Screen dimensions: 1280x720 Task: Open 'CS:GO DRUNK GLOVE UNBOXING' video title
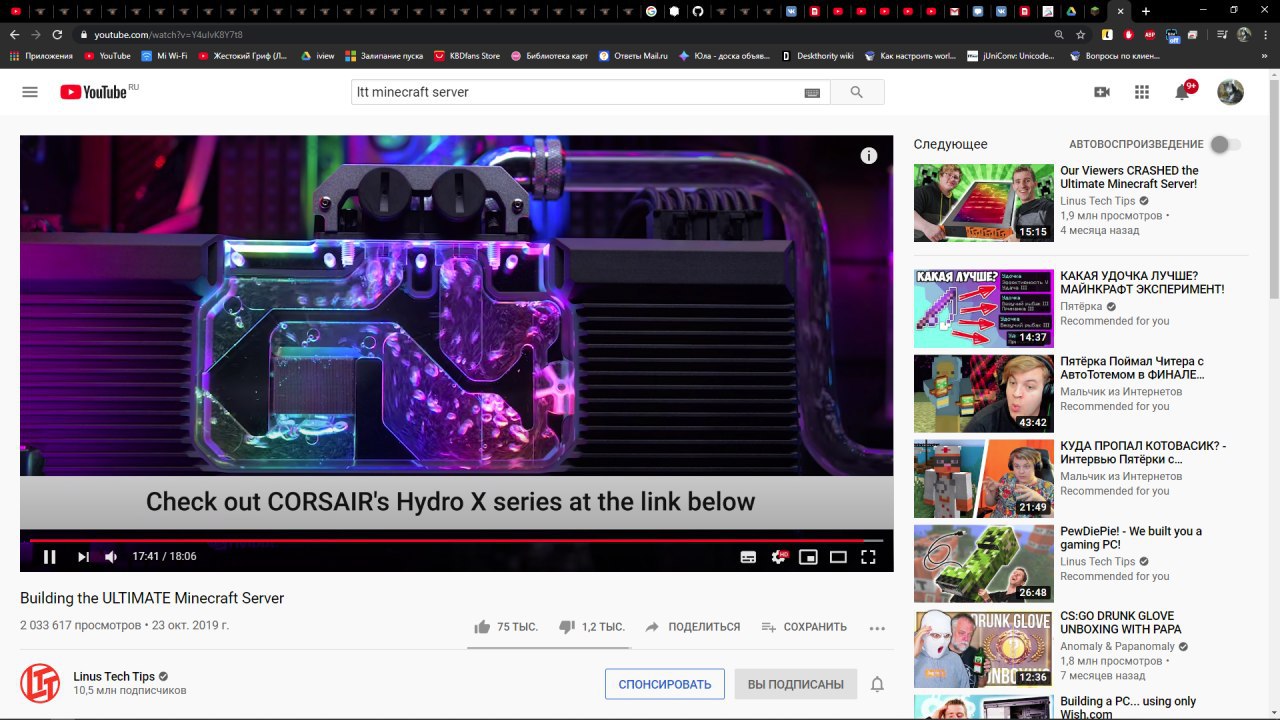(x=1121, y=622)
